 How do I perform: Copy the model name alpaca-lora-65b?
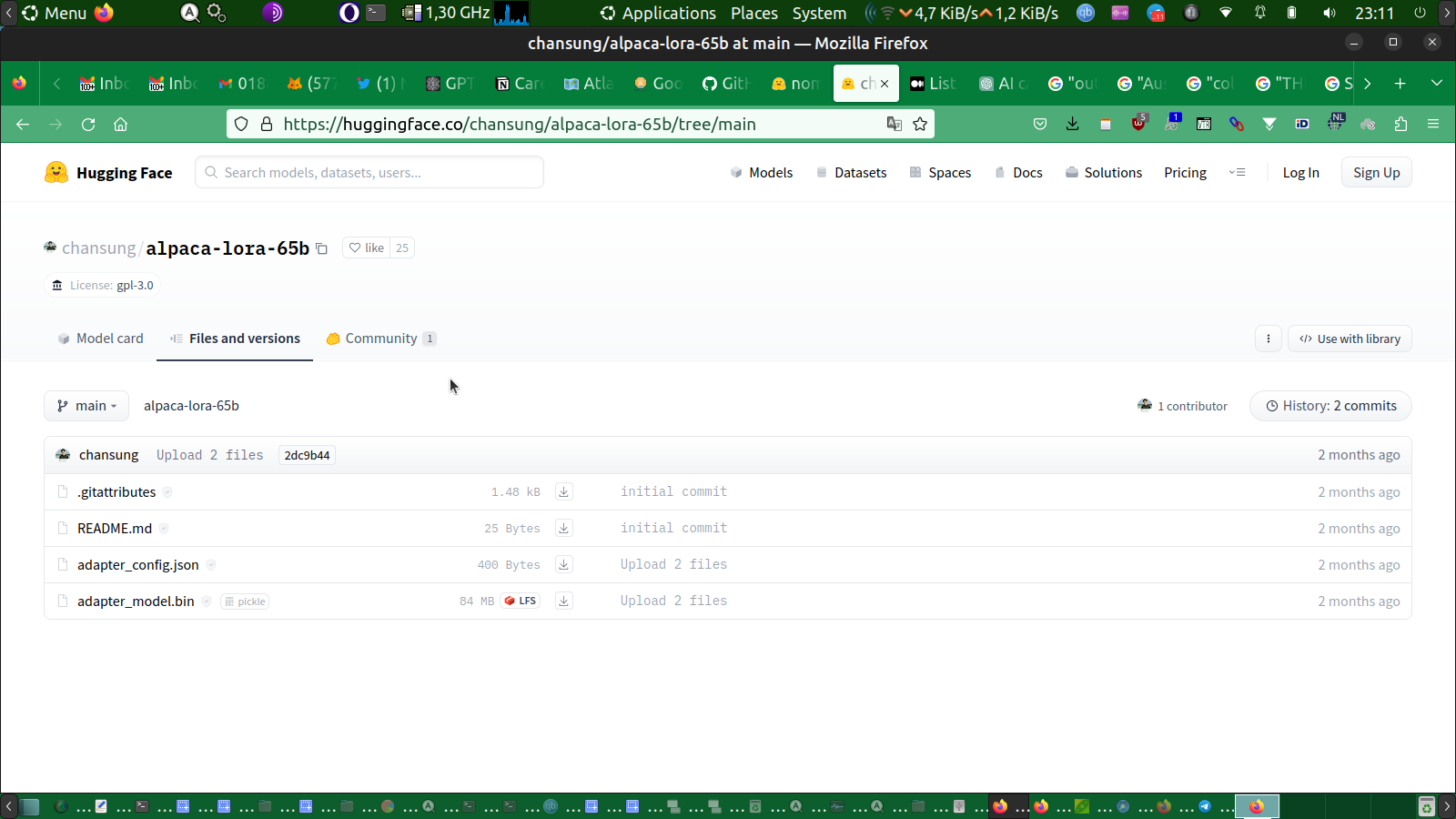coord(321,248)
